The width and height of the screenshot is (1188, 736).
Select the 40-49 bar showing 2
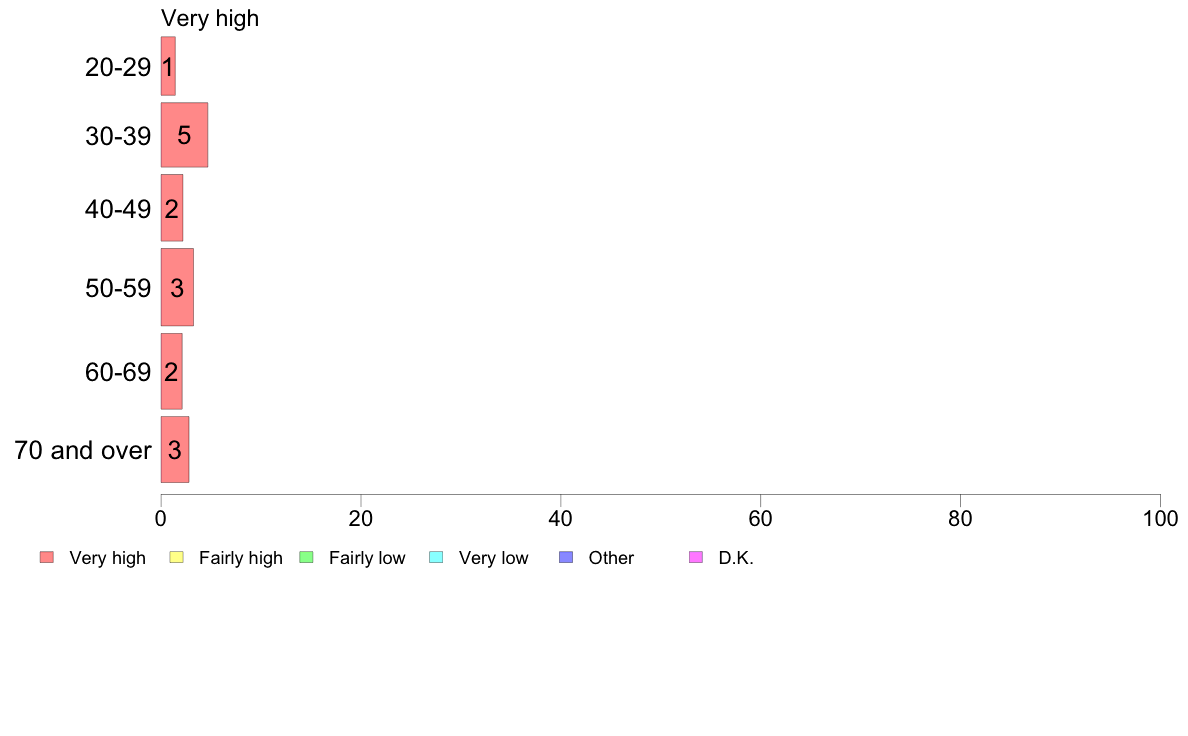[x=172, y=208]
